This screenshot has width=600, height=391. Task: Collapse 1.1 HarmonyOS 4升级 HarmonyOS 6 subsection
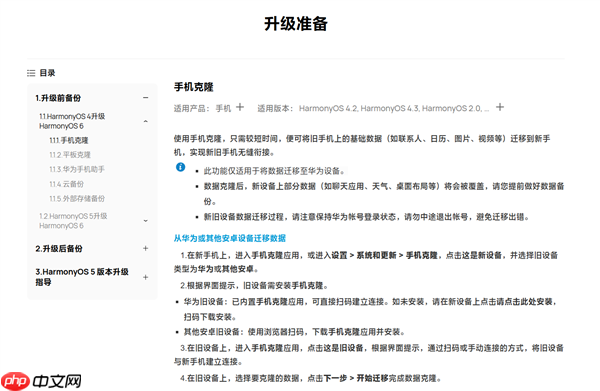145,121
